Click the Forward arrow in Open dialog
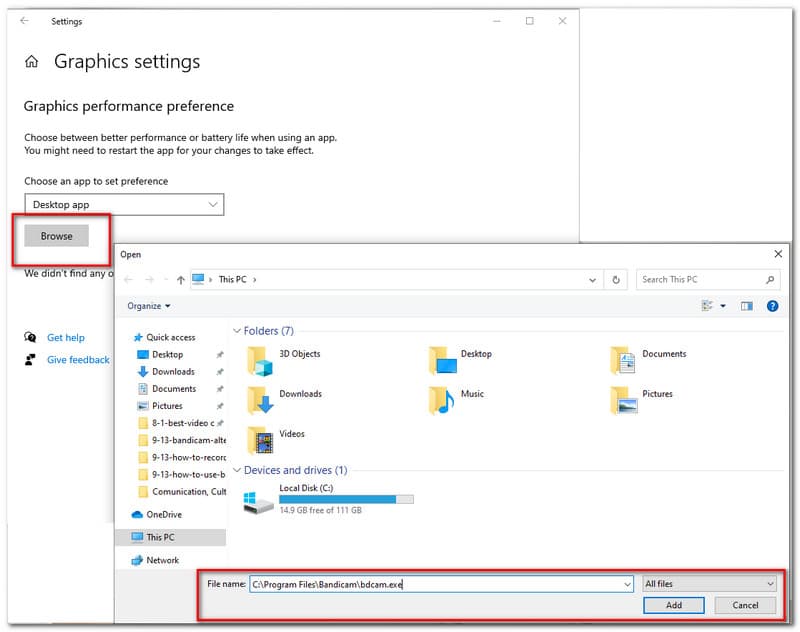Screen dimensions: 800x632 pos(149,280)
